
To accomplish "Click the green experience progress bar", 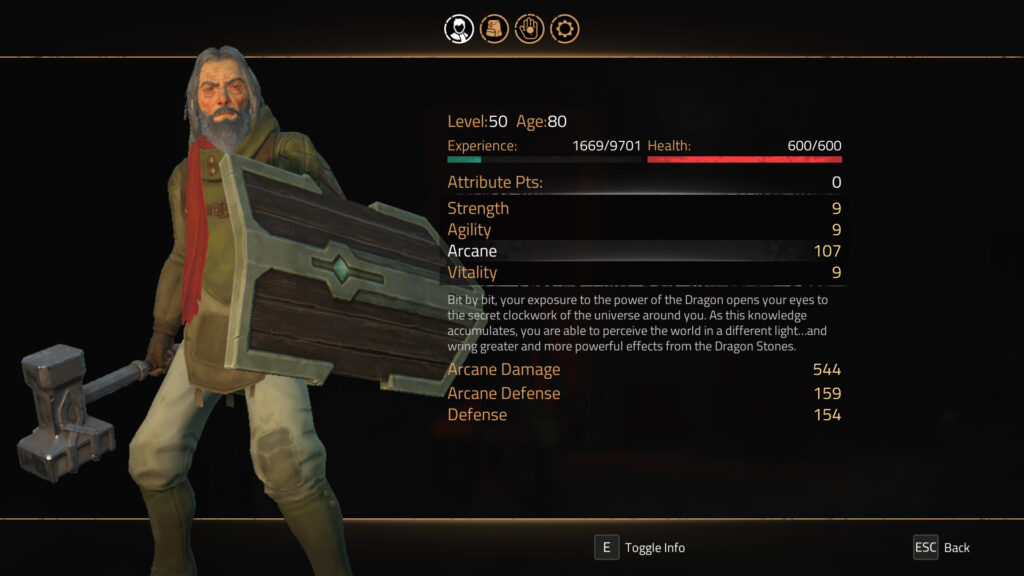I will point(544,159).
